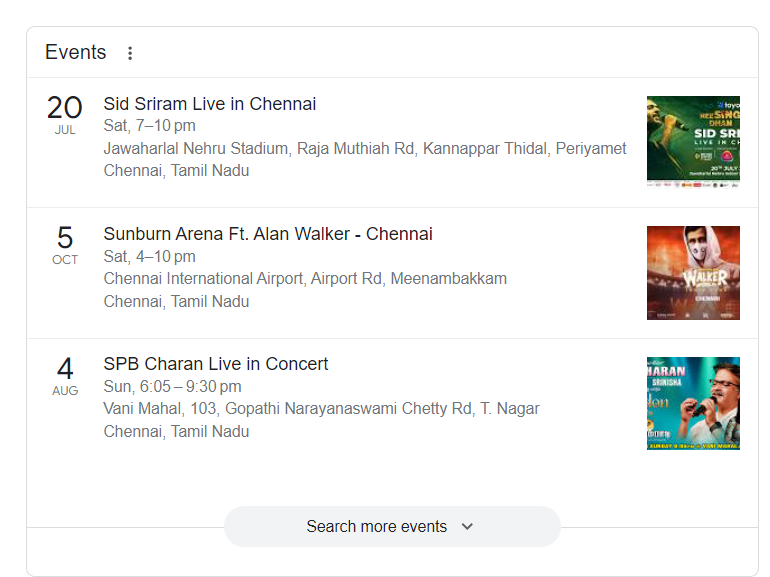Click Chennai, Tamil Nadu under SPB Charan event
The image size is (770, 577).
[176, 431]
